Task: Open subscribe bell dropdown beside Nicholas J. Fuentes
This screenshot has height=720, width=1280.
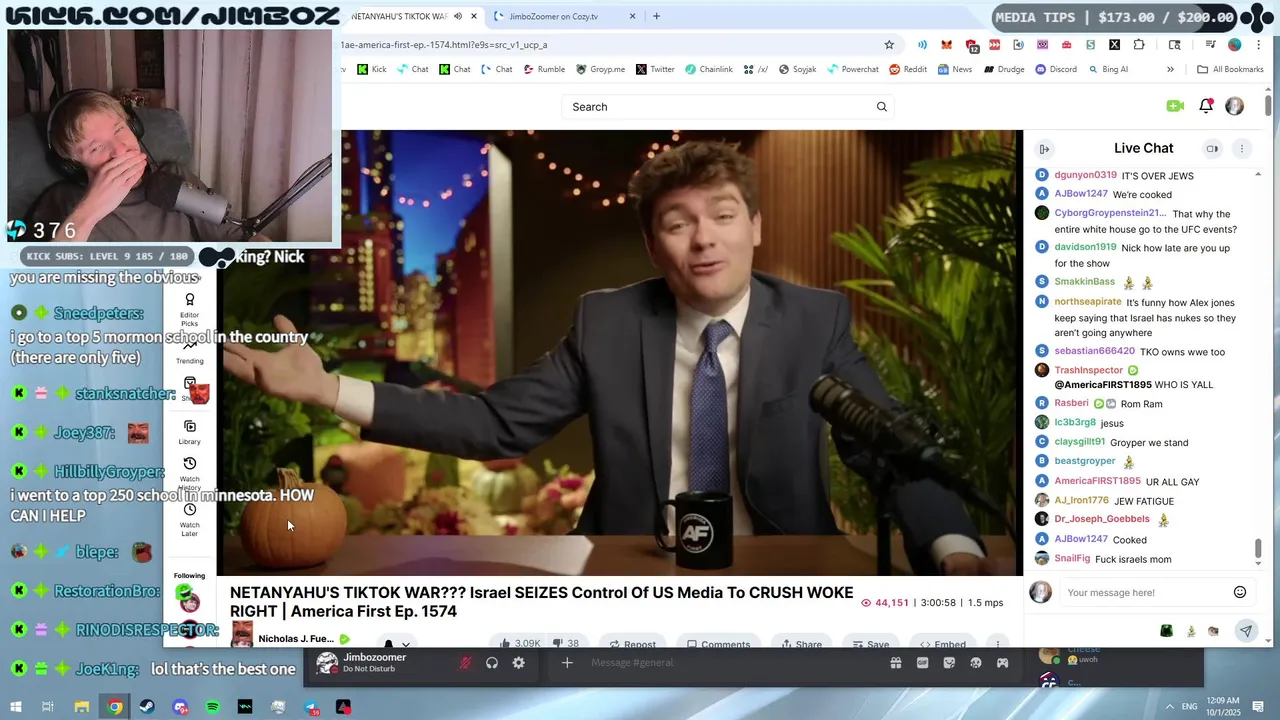Action: point(396,644)
